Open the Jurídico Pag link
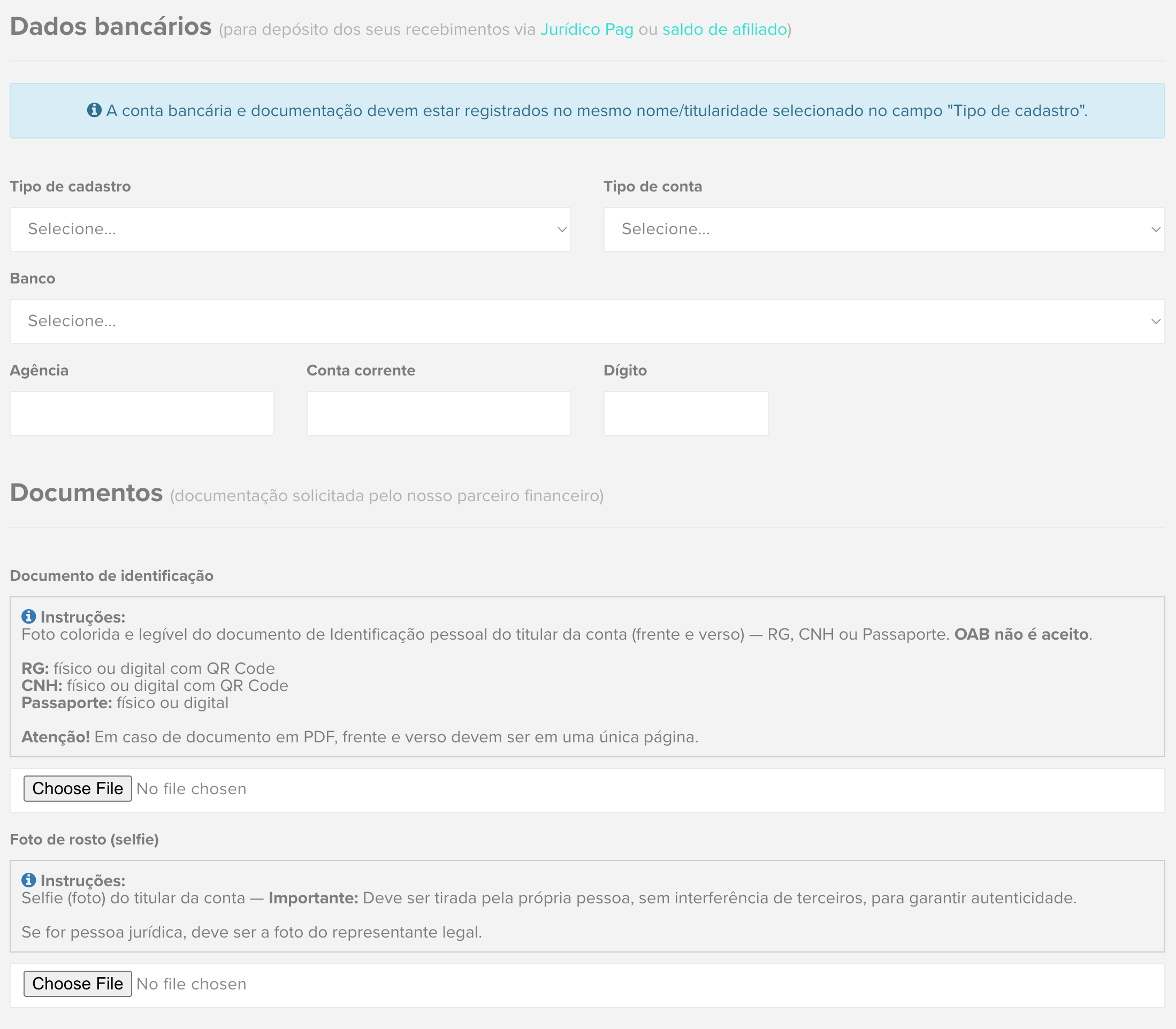 point(586,29)
